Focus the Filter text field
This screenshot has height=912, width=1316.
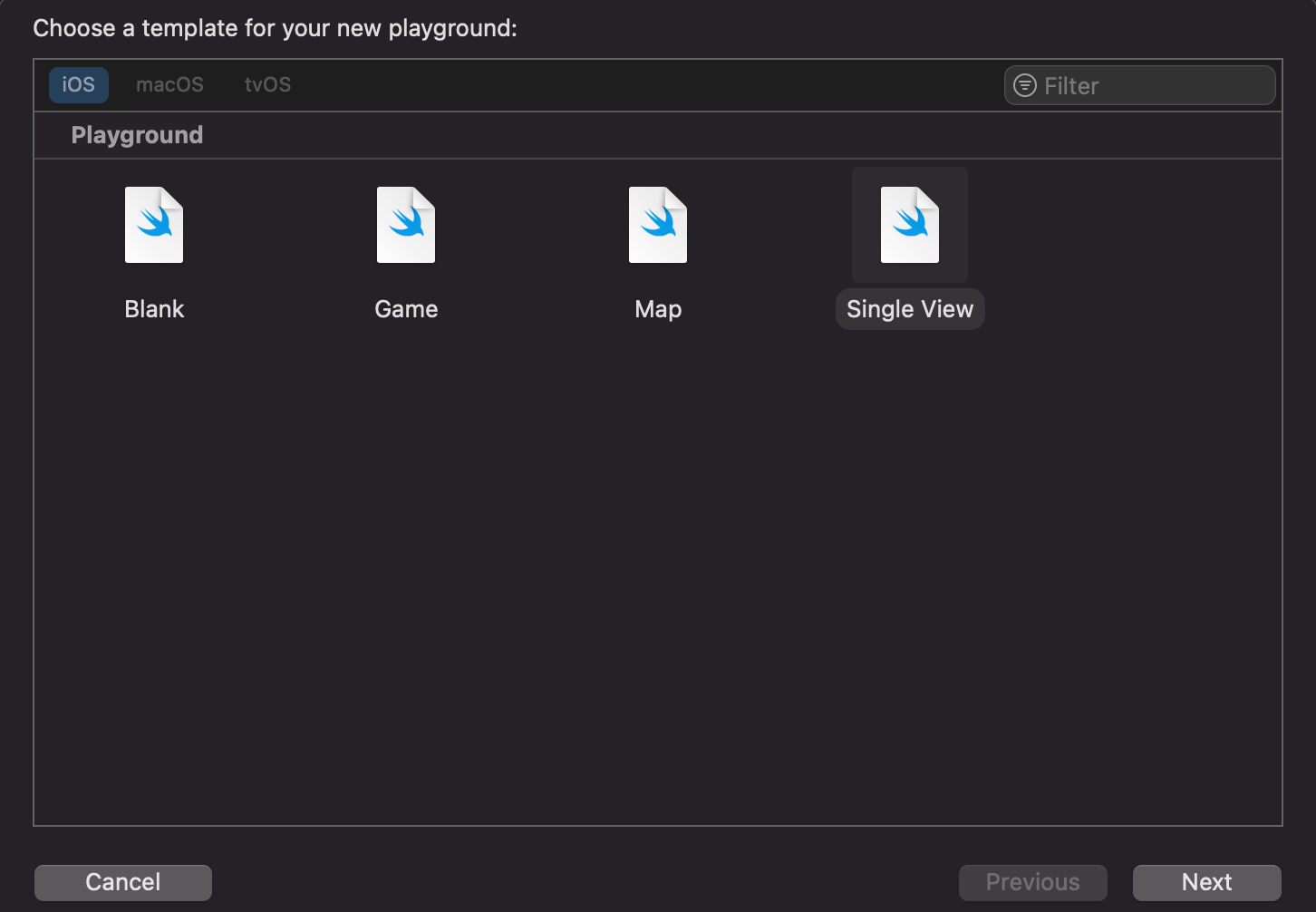pyautogui.click(x=1140, y=85)
